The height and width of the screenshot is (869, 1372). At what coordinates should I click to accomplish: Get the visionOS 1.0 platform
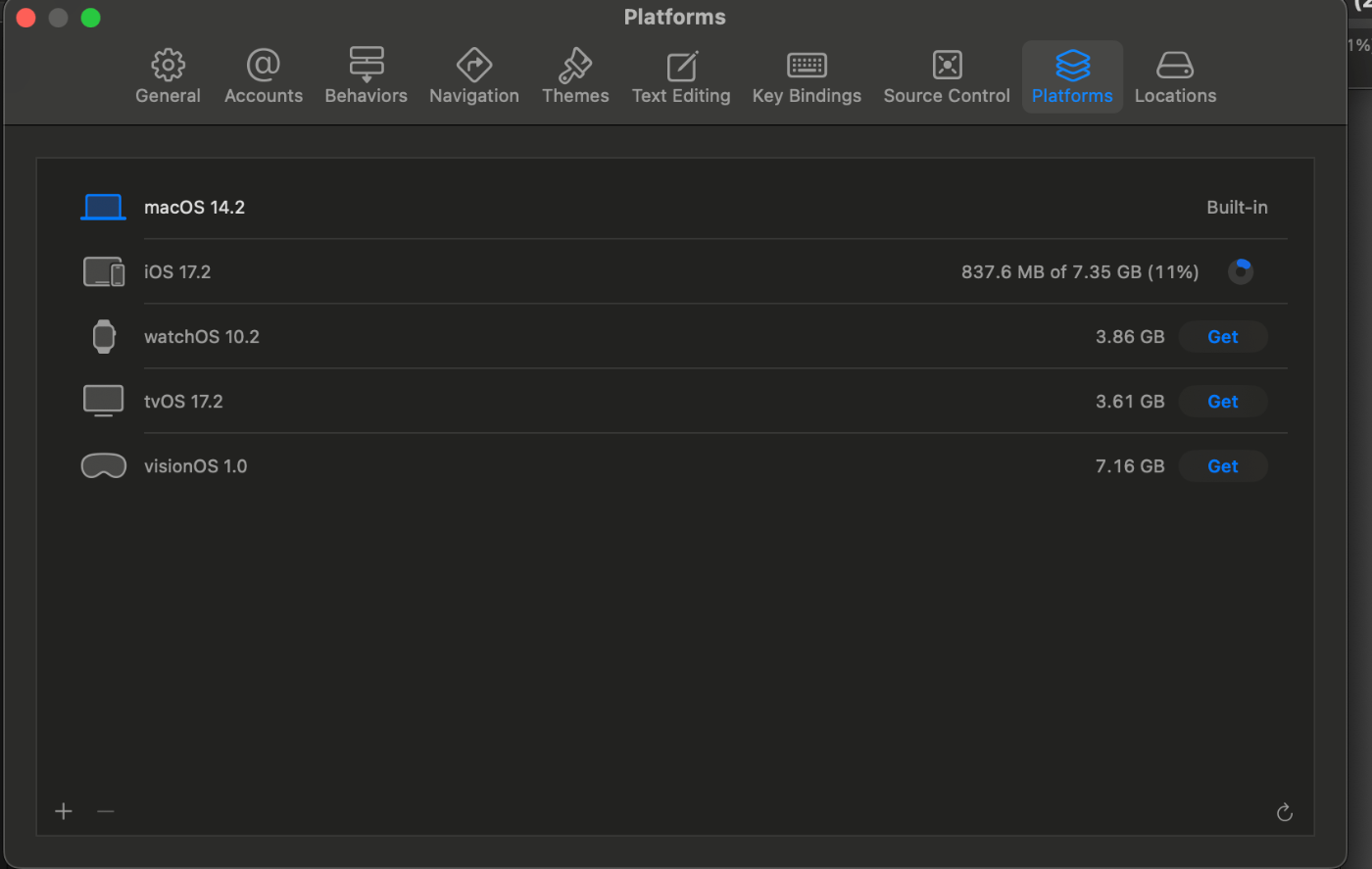click(1222, 466)
